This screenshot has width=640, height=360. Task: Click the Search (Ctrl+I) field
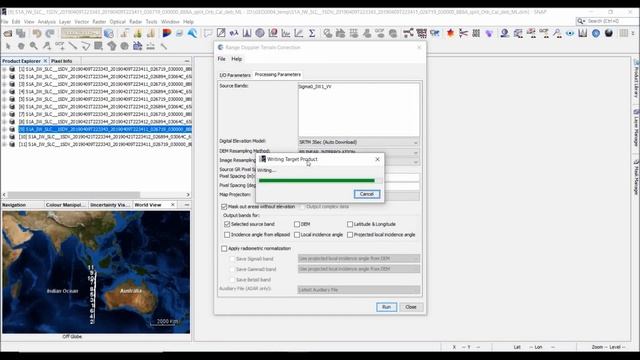click(606, 21)
